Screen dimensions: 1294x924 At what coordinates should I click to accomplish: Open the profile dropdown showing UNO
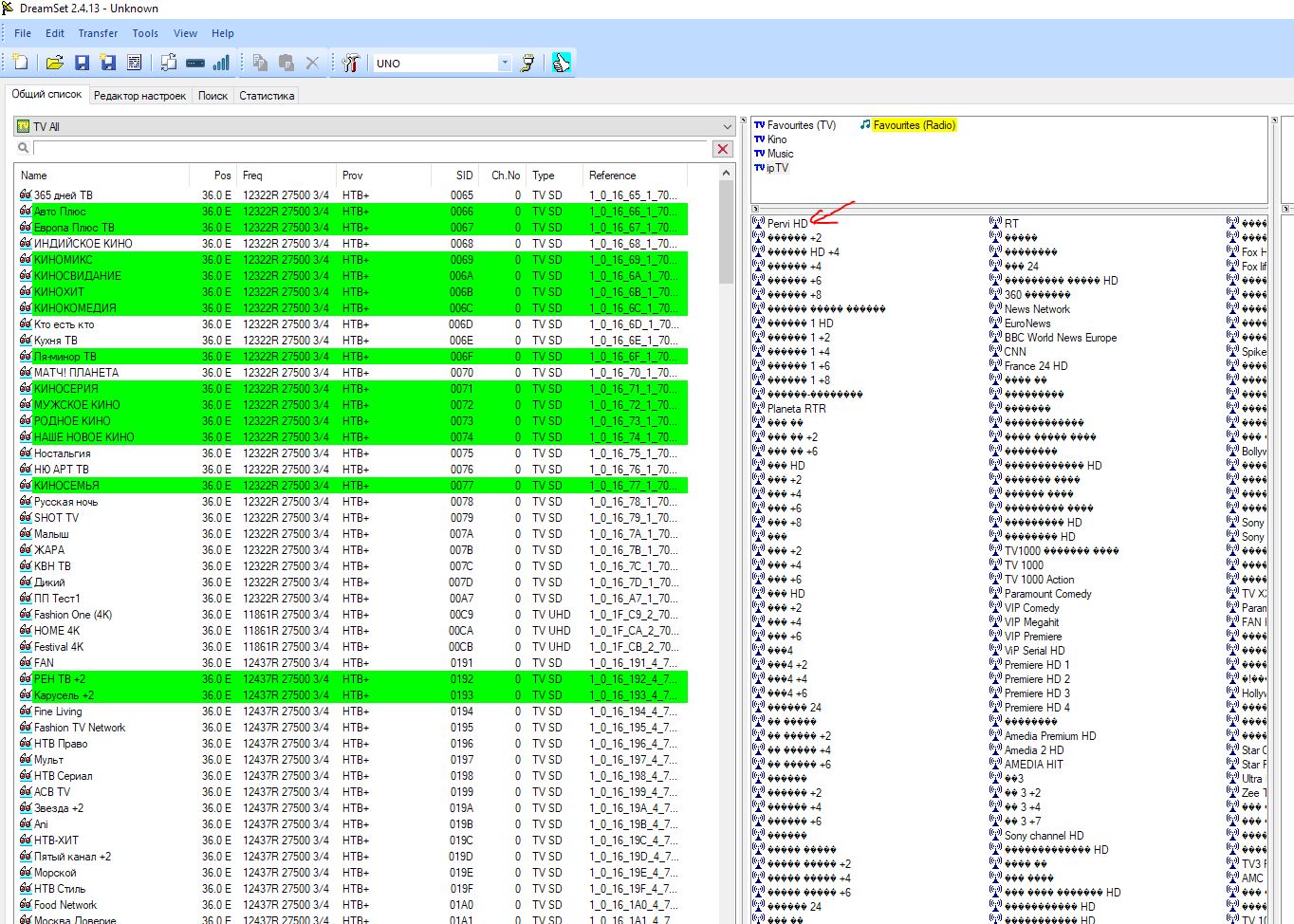504,64
